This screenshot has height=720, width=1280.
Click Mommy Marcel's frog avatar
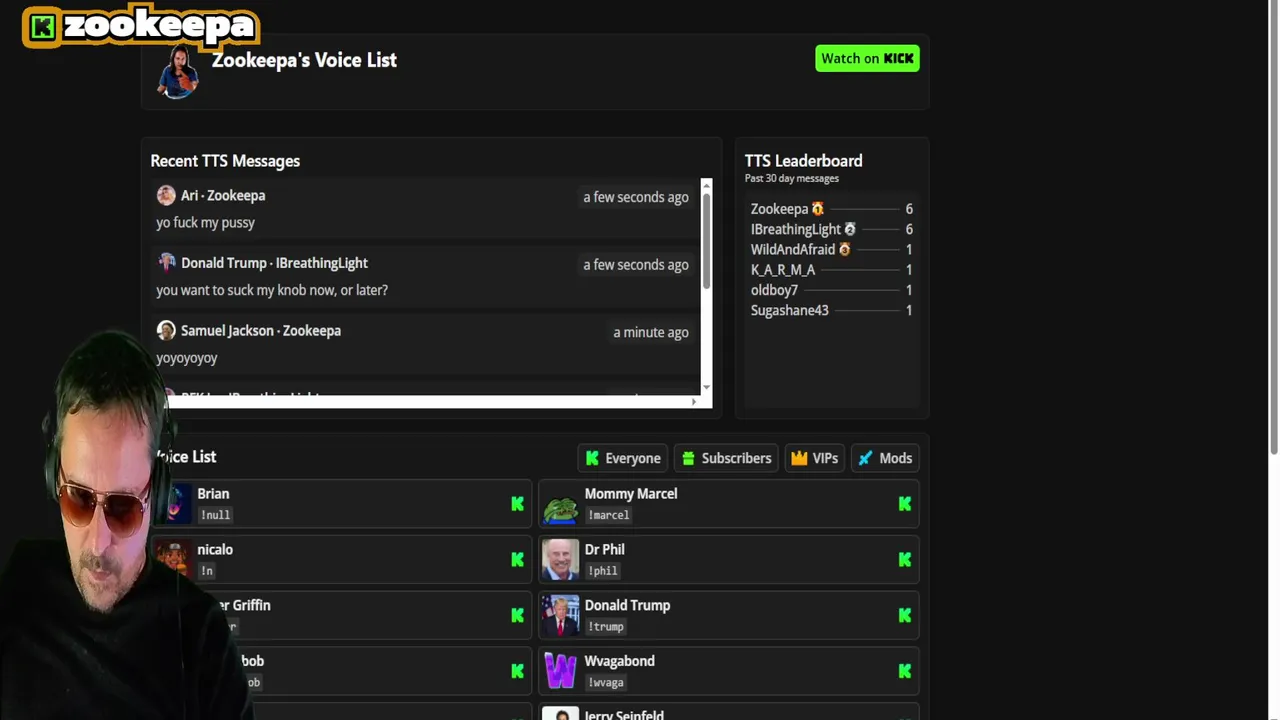560,504
